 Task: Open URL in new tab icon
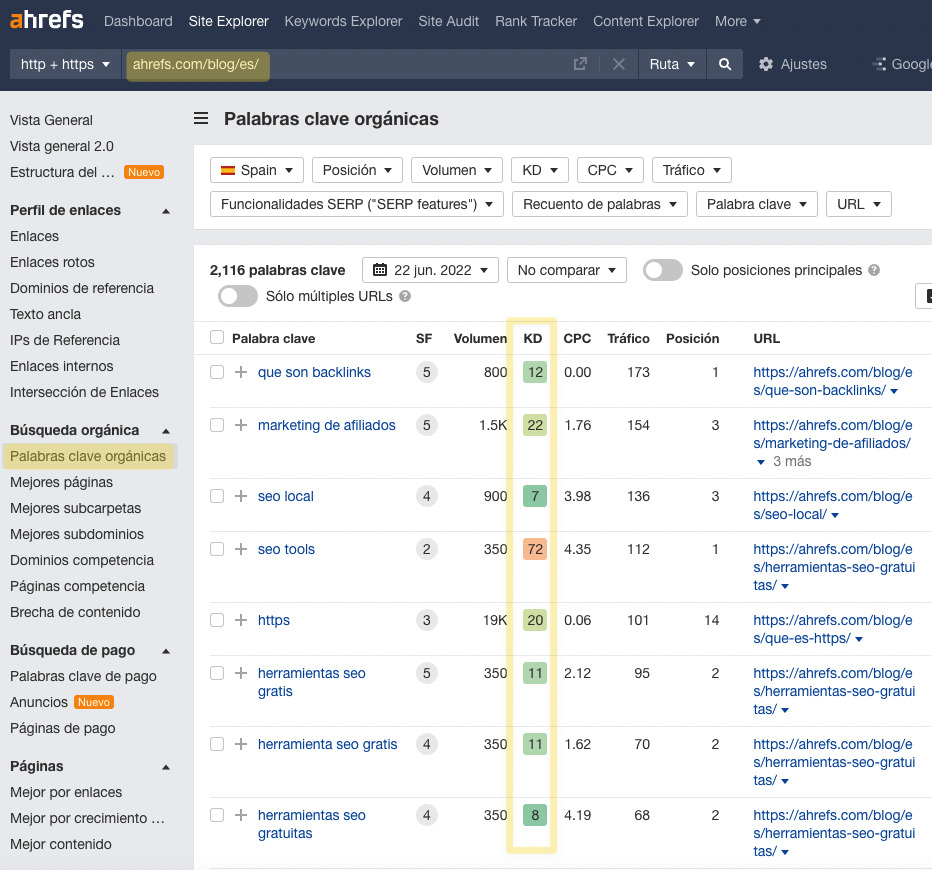[x=580, y=64]
